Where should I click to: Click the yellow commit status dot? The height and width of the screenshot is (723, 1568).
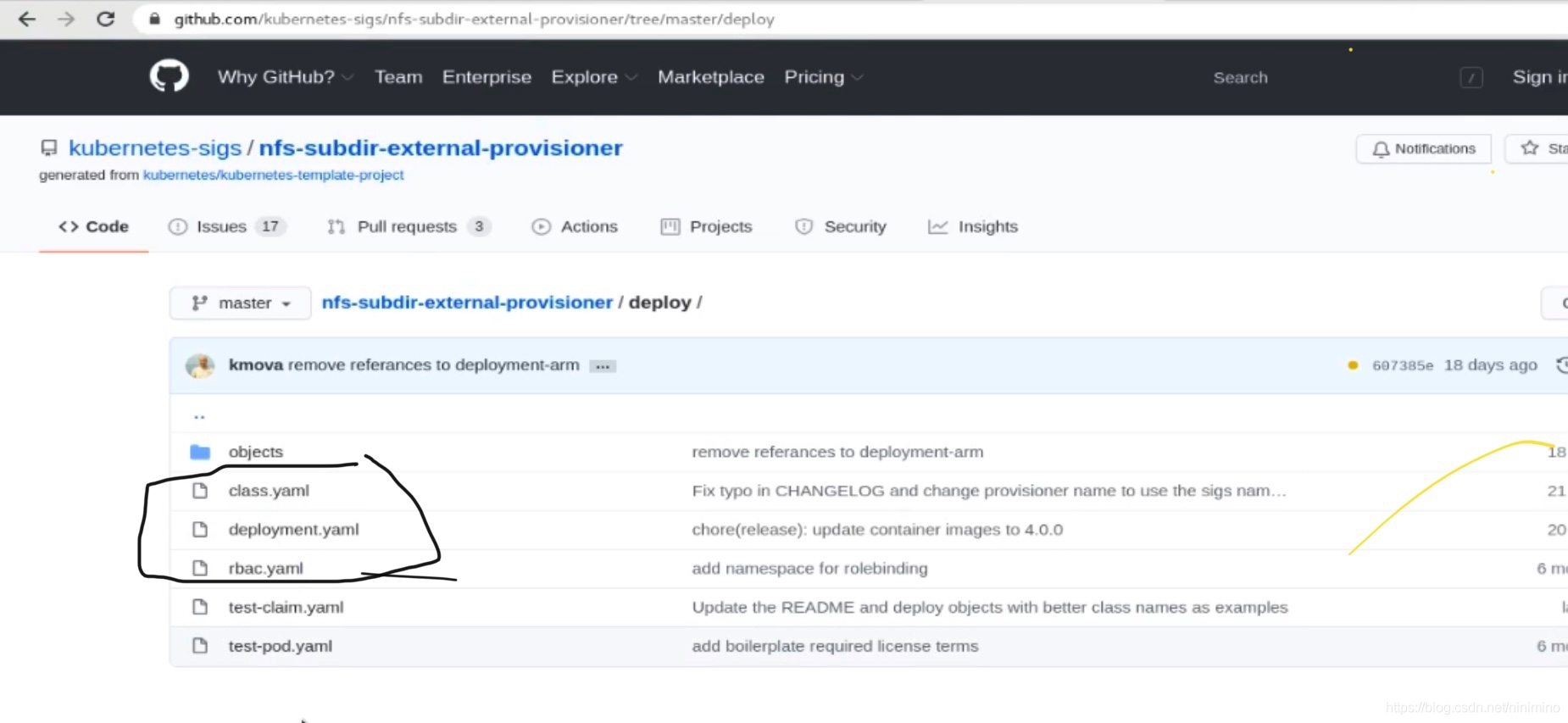point(1353,365)
